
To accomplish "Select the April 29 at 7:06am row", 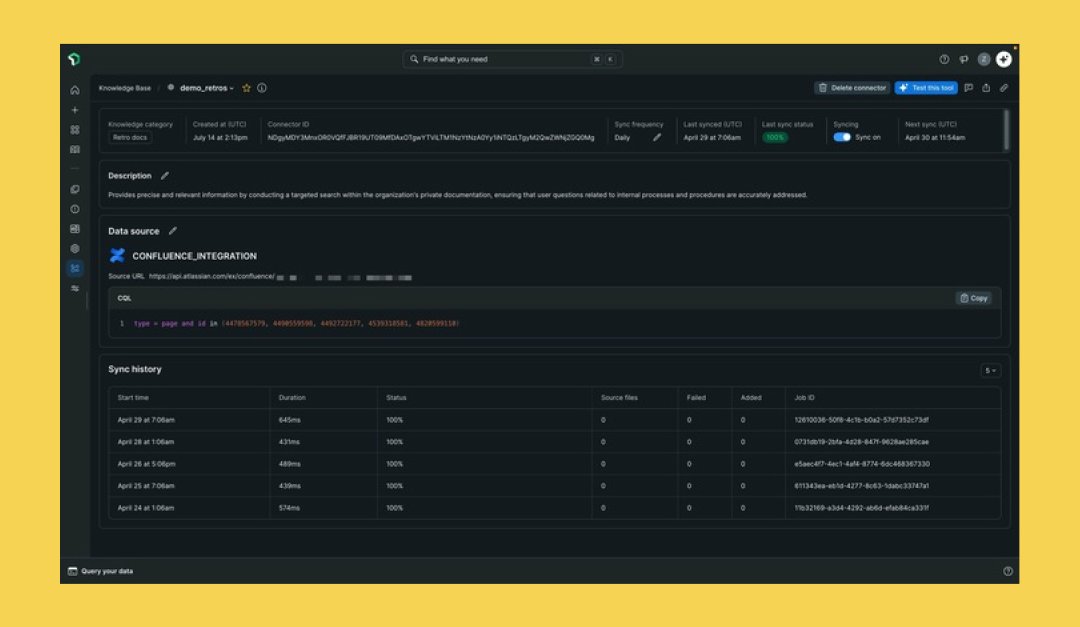I will (554, 420).
